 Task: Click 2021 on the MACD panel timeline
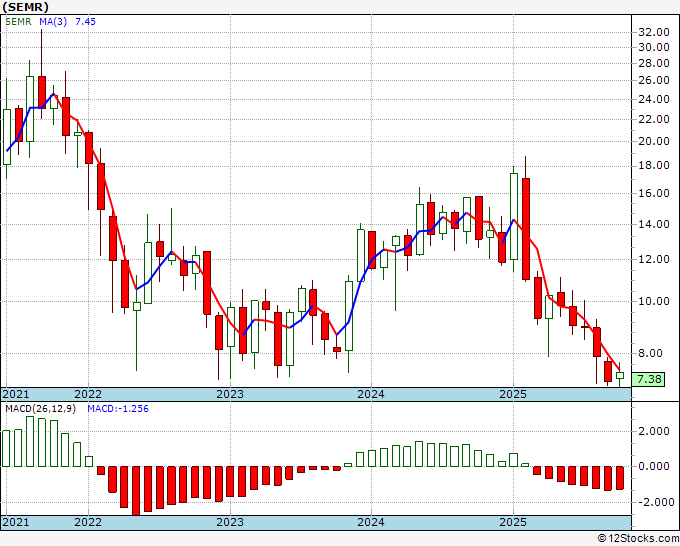tap(16, 522)
